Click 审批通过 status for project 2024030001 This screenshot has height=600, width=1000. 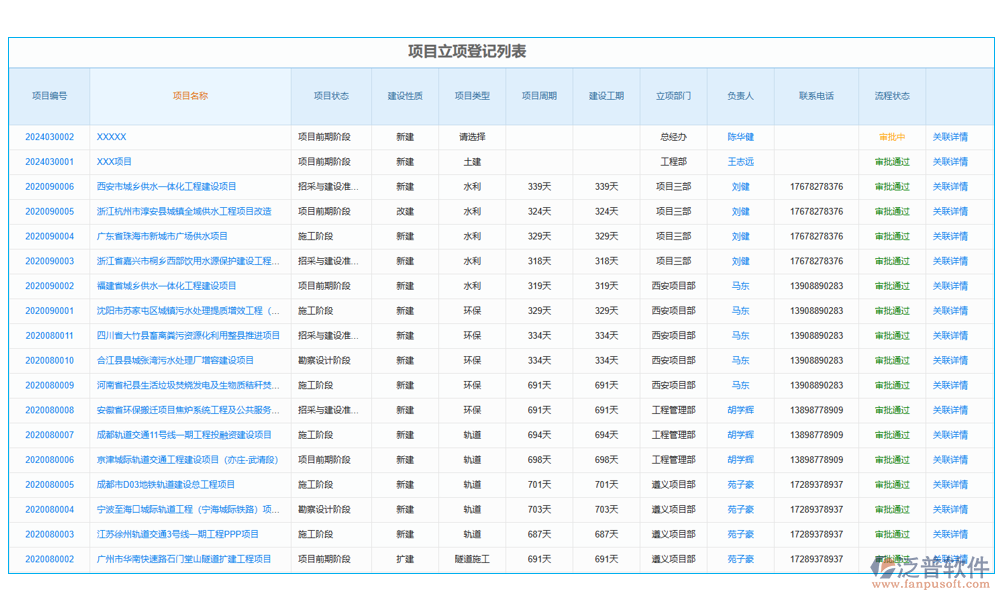click(891, 161)
